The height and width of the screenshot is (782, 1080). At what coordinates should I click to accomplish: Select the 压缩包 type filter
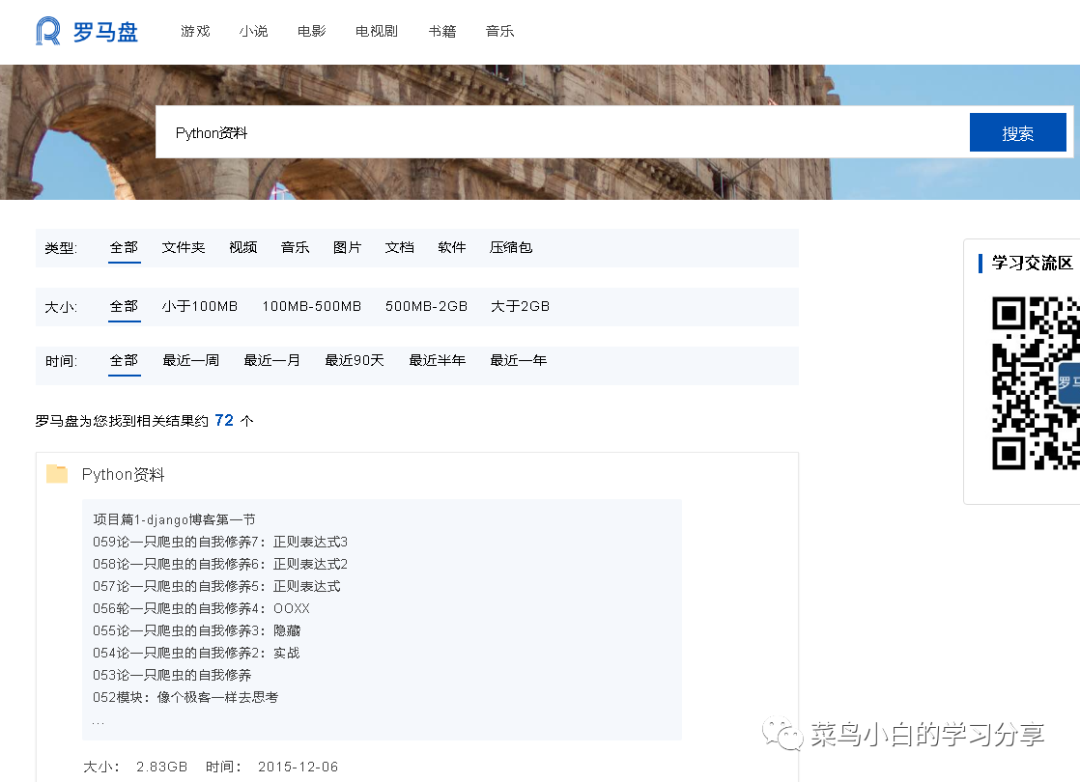(x=511, y=247)
